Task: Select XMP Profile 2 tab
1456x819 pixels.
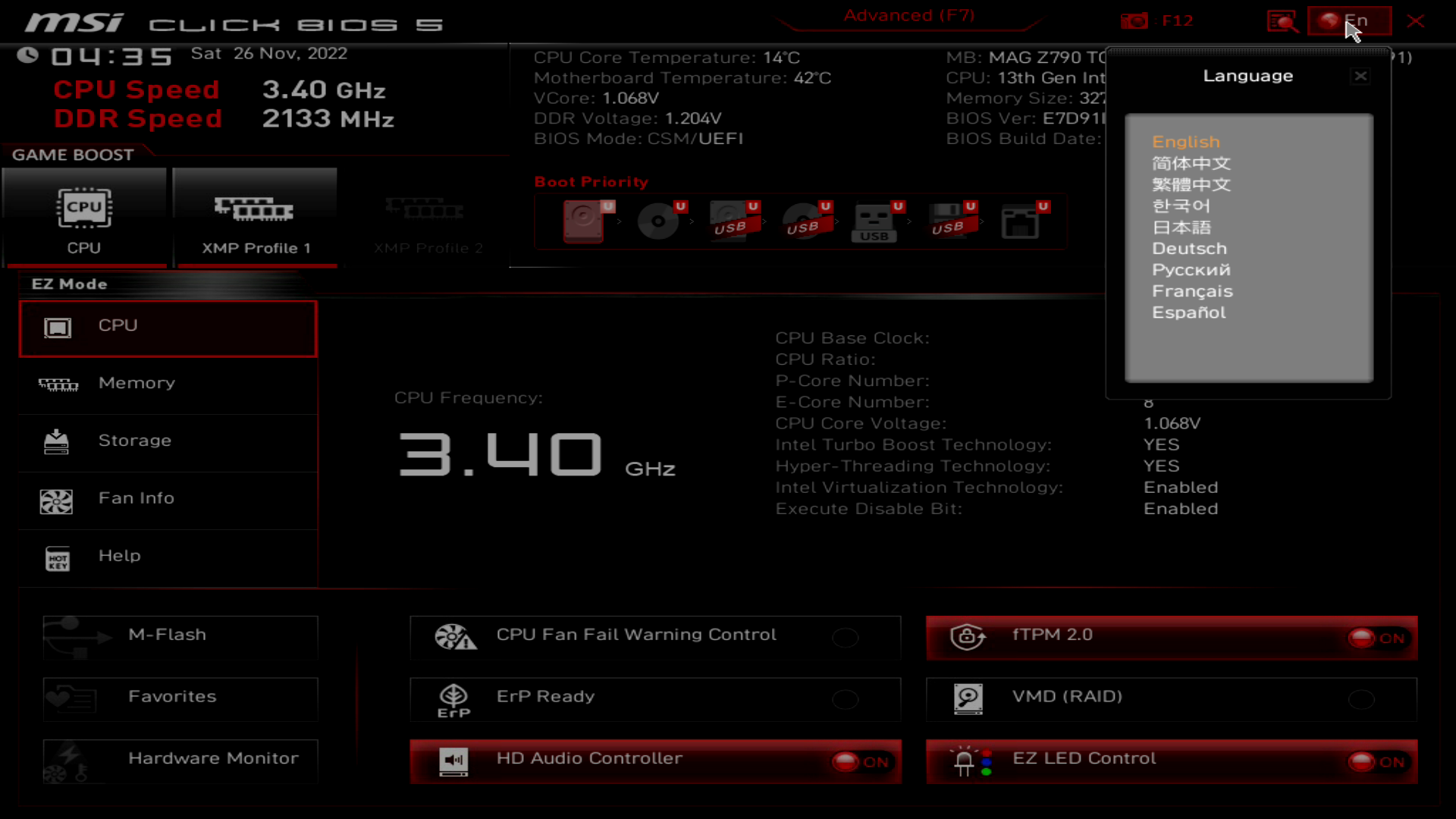Action: click(428, 218)
